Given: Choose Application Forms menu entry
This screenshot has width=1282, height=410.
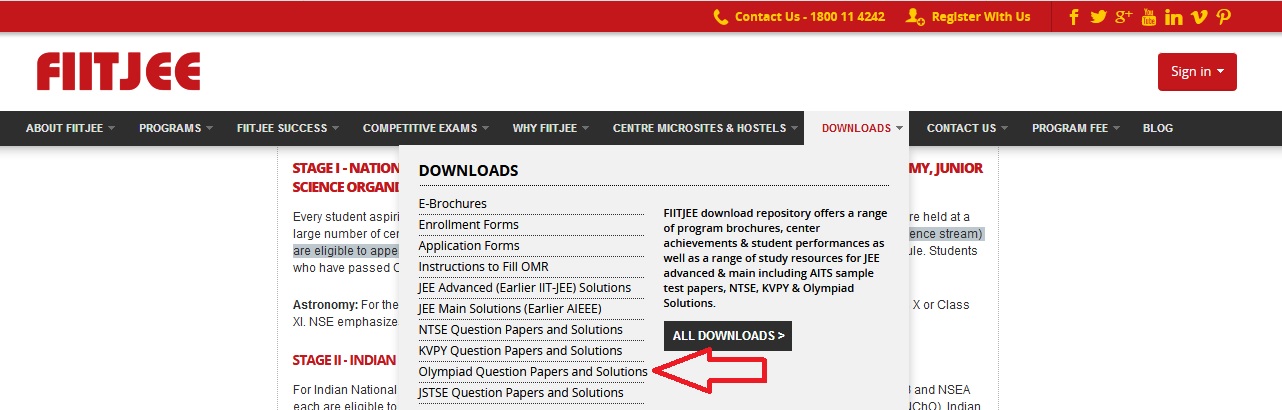Looking at the screenshot, I should 469,246.
